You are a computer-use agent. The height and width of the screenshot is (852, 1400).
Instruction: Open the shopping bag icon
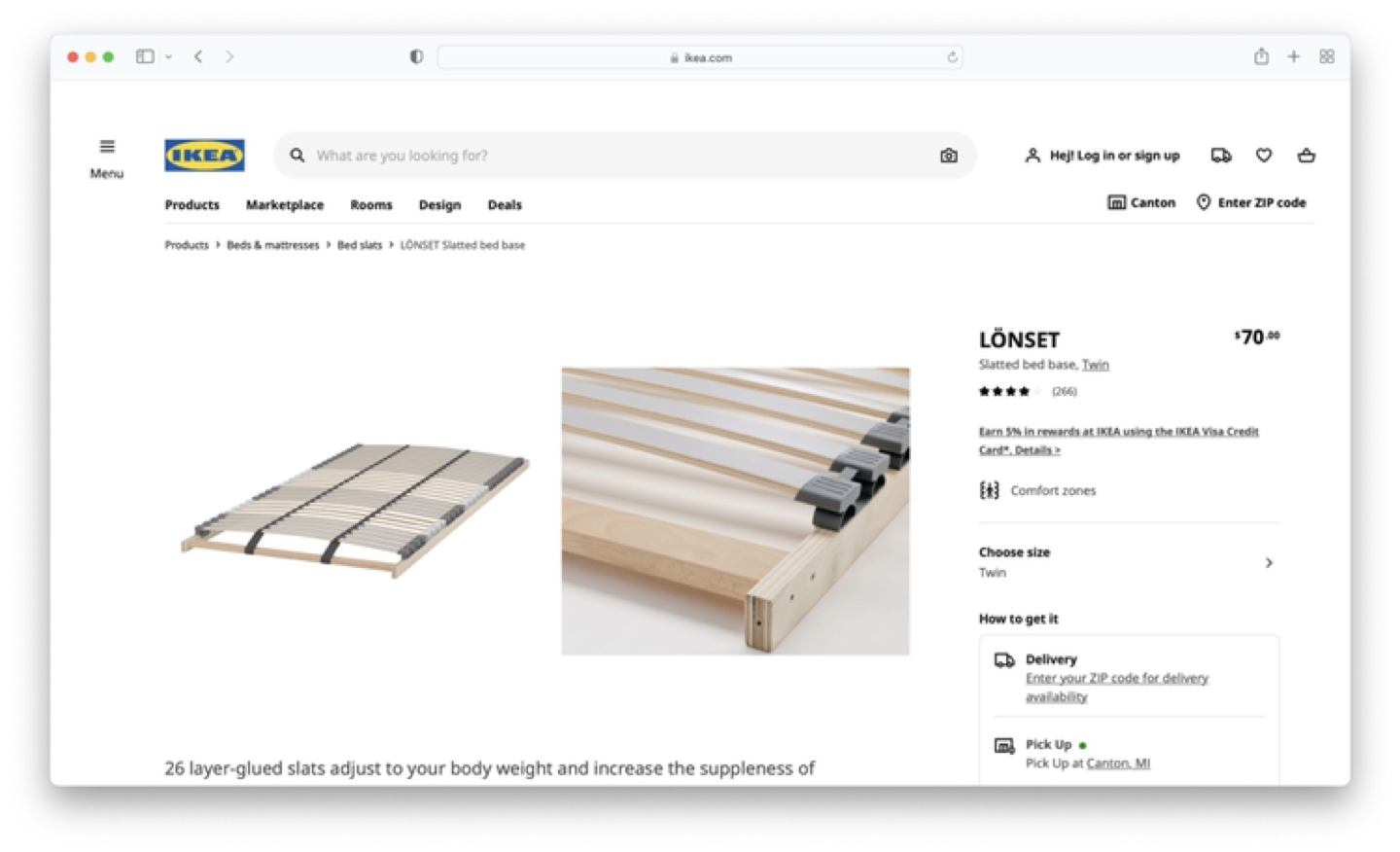tap(1306, 156)
